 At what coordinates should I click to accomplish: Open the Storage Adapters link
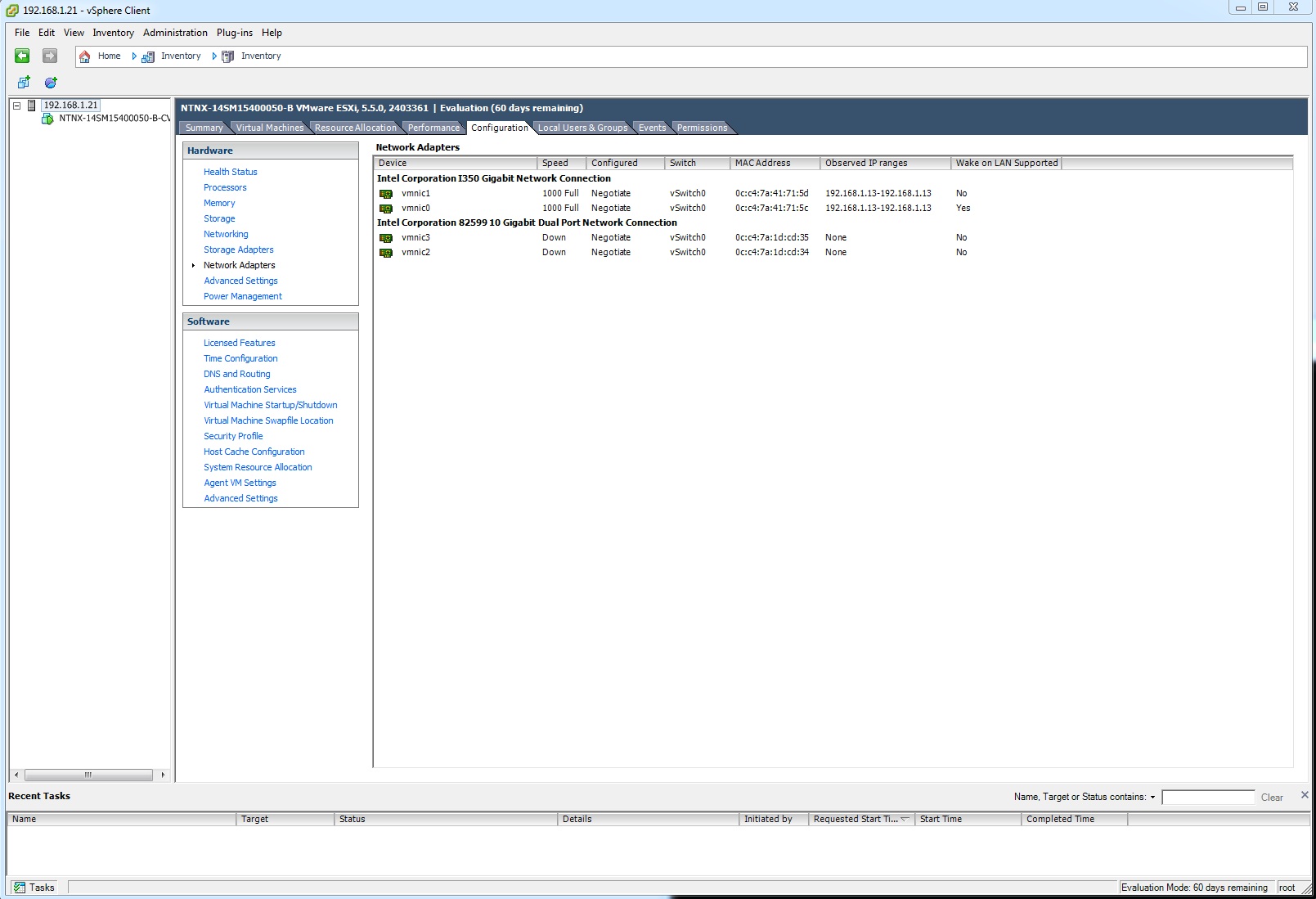coord(238,249)
